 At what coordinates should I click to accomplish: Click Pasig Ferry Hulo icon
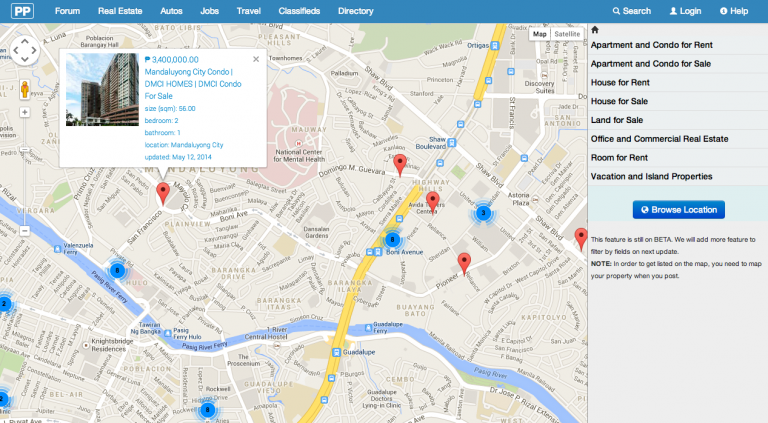click(x=168, y=333)
